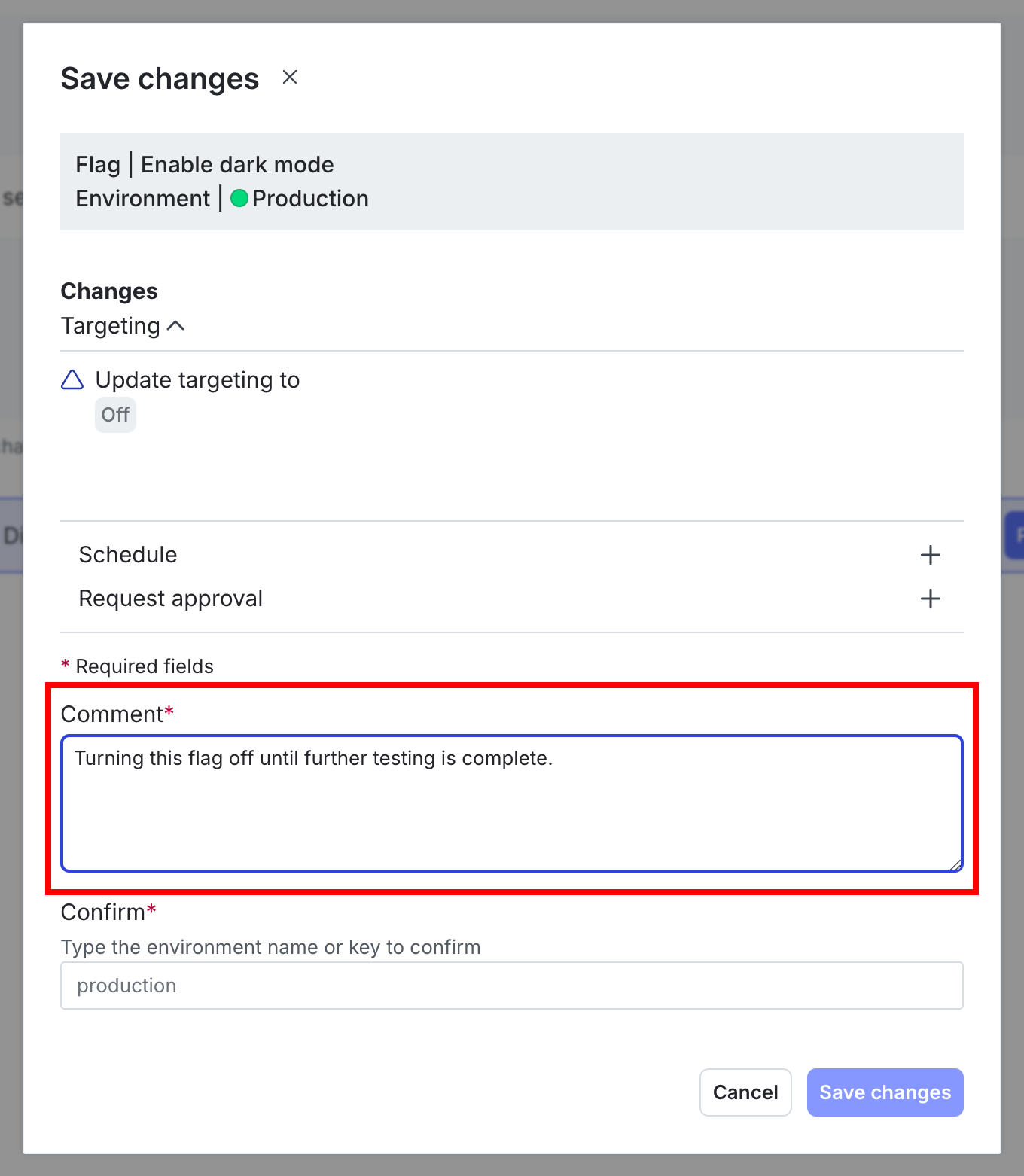This screenshot has width=1024, height=1176.
Task: Click the Environment Production summary row
Action: pyautogui.click(x=221, y=198)
